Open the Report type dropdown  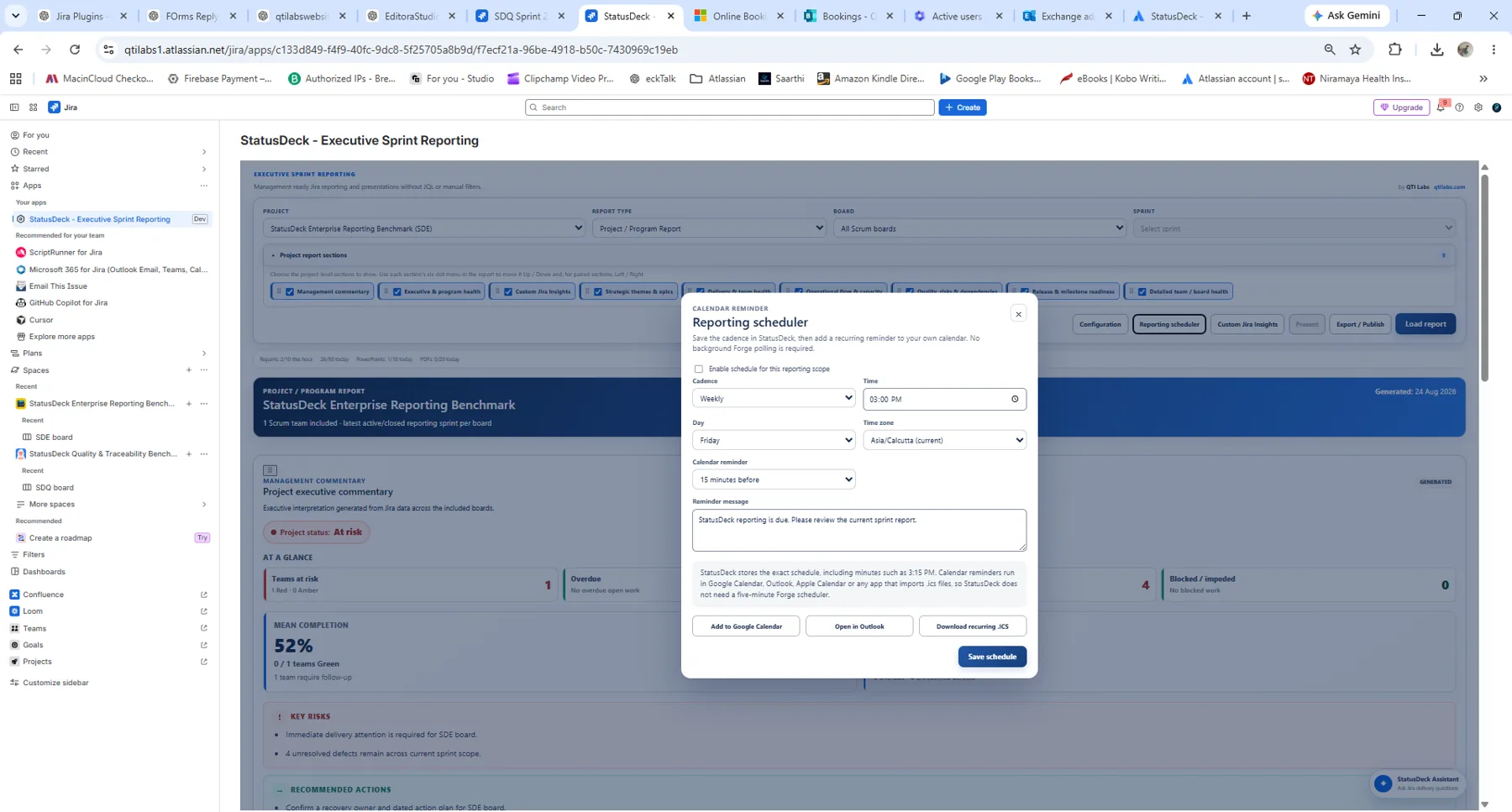(x=709, y=228)
